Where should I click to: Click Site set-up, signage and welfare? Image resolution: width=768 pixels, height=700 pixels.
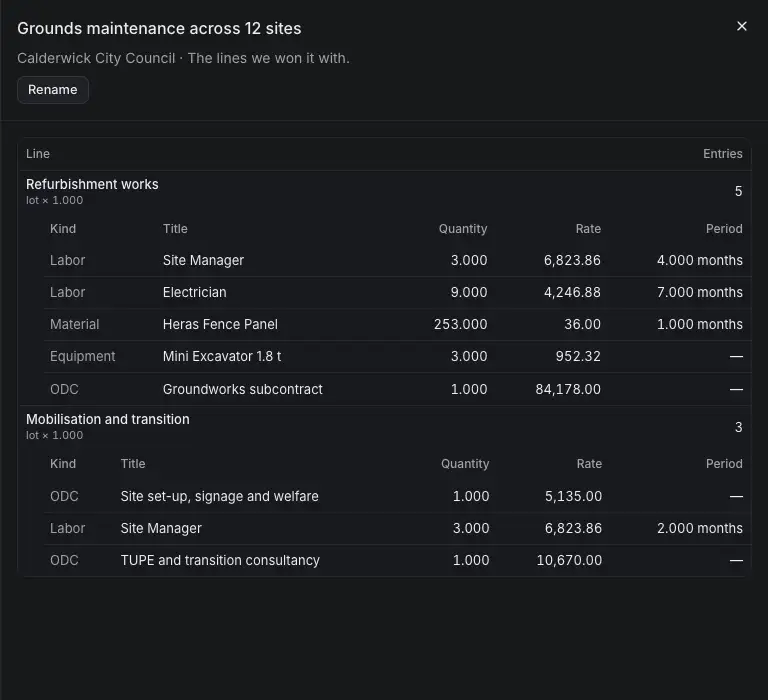(219, 496)
